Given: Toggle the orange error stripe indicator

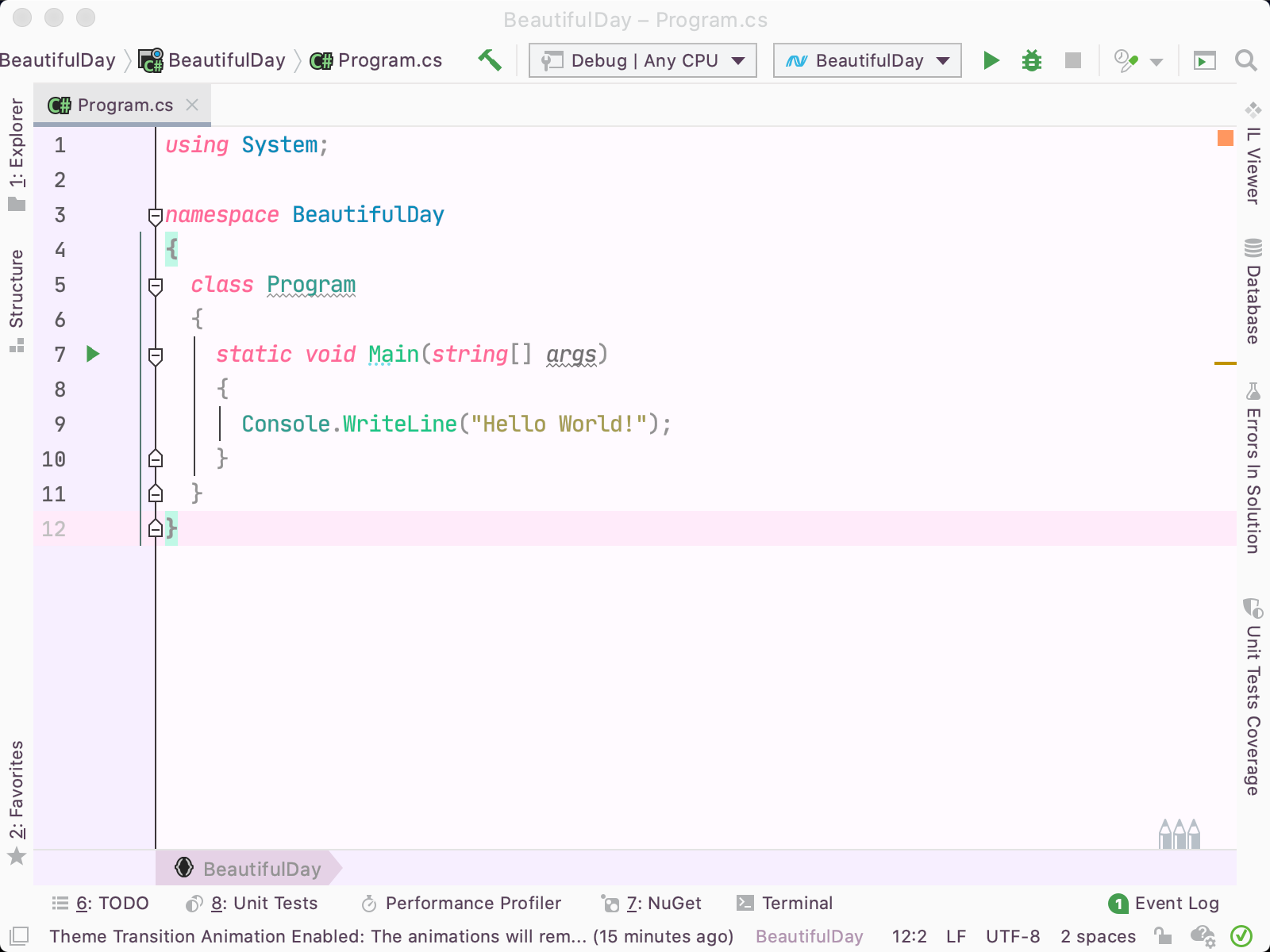Looking at the screenshot, I should [x=1226, y=138].
